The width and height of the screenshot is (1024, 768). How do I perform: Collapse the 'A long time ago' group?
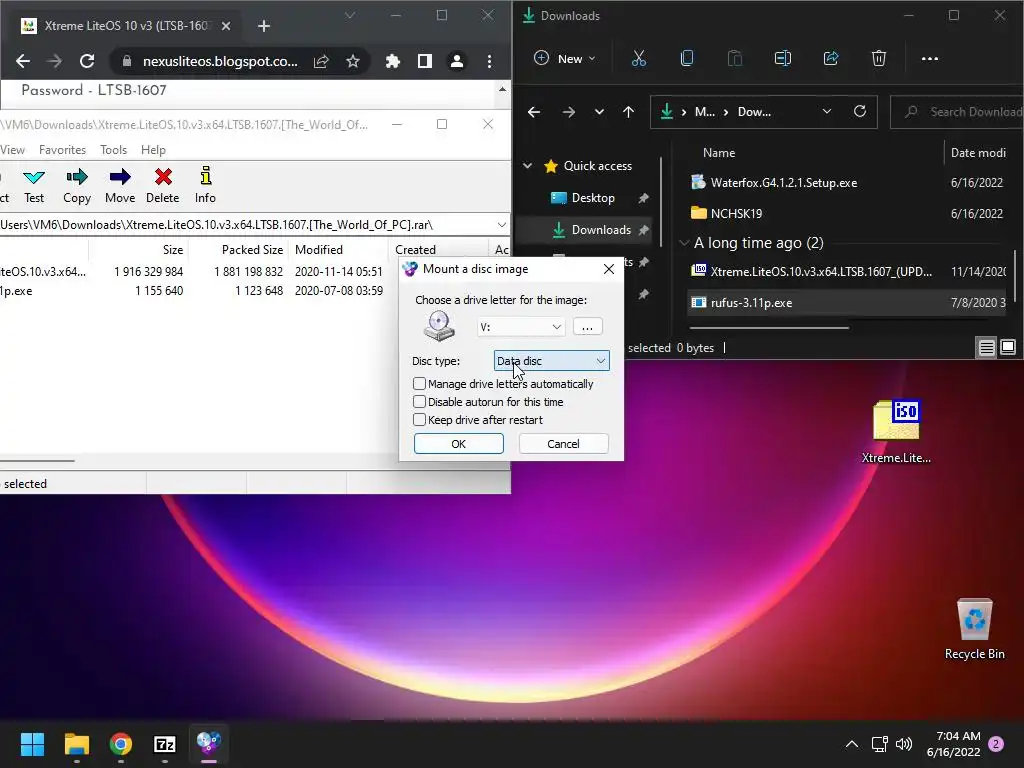pyautogui.click(x=684, y=243)
